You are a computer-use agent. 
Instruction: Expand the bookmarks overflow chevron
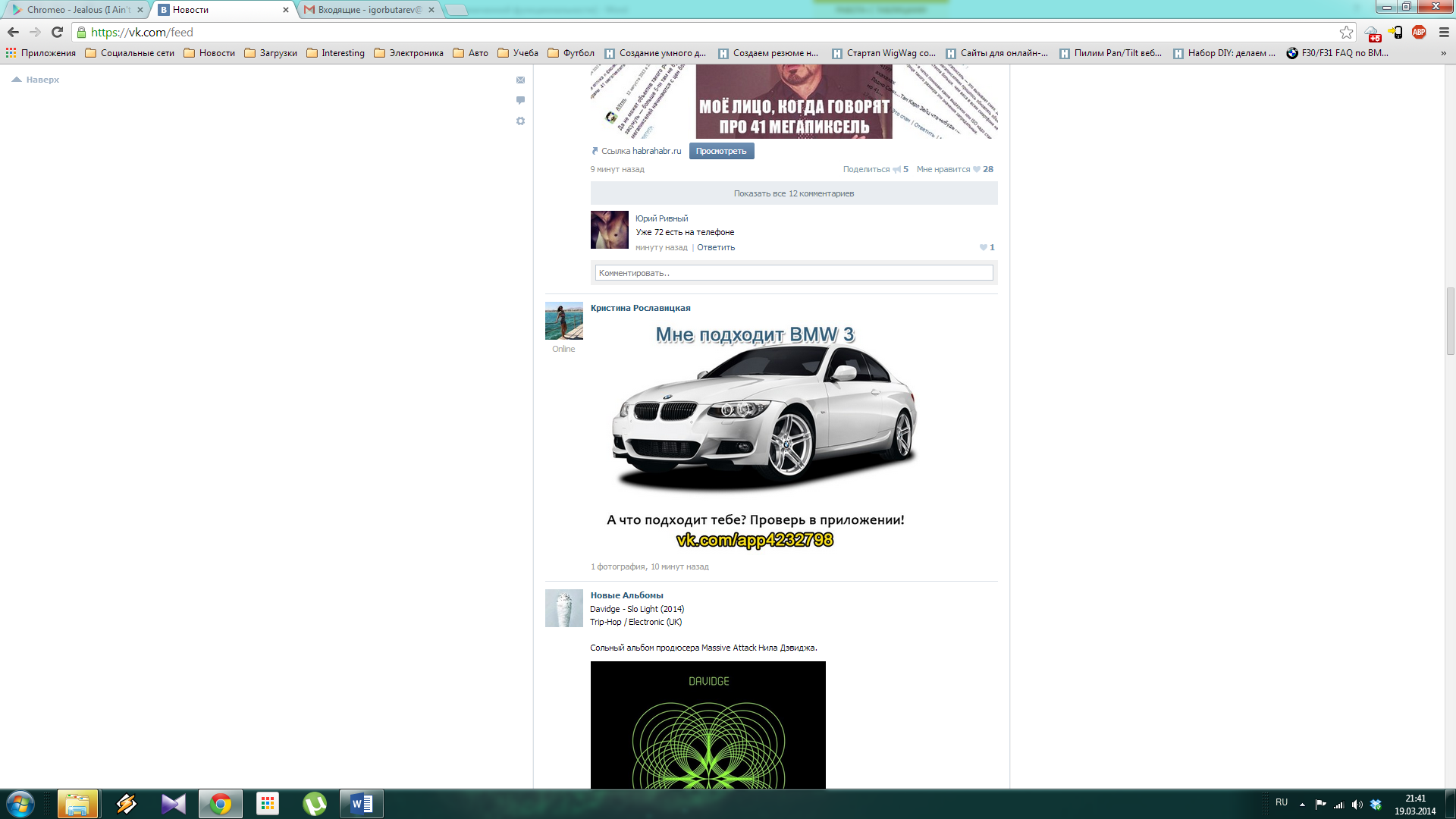tap(1443, 53)
